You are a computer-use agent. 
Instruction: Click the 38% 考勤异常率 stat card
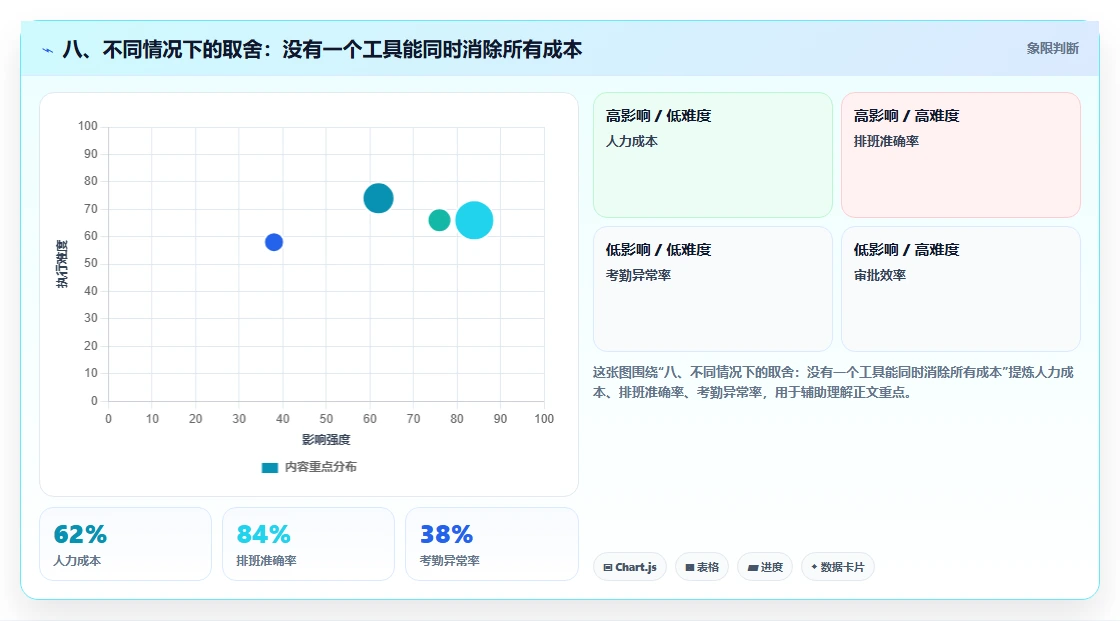[x=491, y=544]
